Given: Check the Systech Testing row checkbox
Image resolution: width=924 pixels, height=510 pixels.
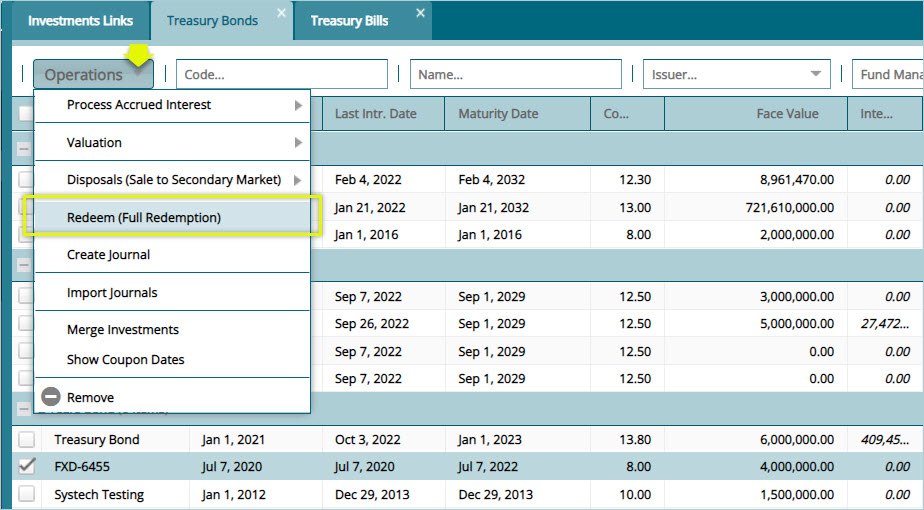Looking at the screenshot, I should click(x=26, y=494).
